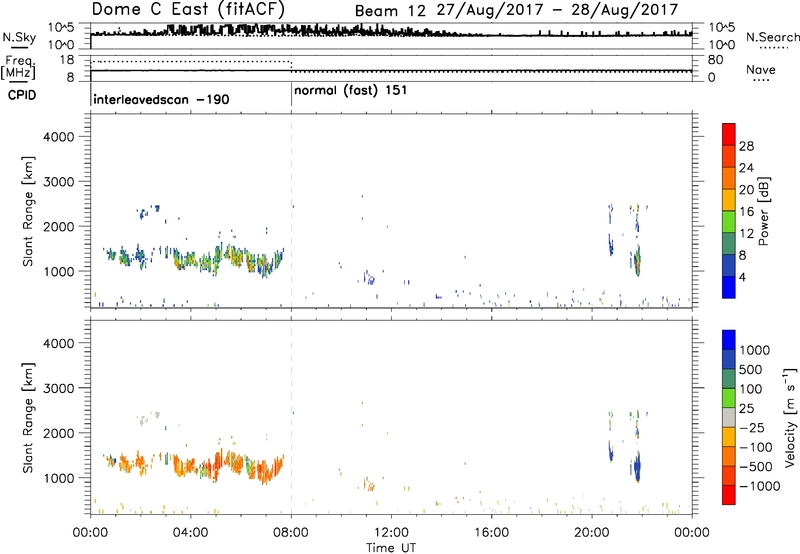Click the bright blue top of Velocity colorbar
Screen dimensions: 800x554
pyautogui.click(x=729, y=340)
